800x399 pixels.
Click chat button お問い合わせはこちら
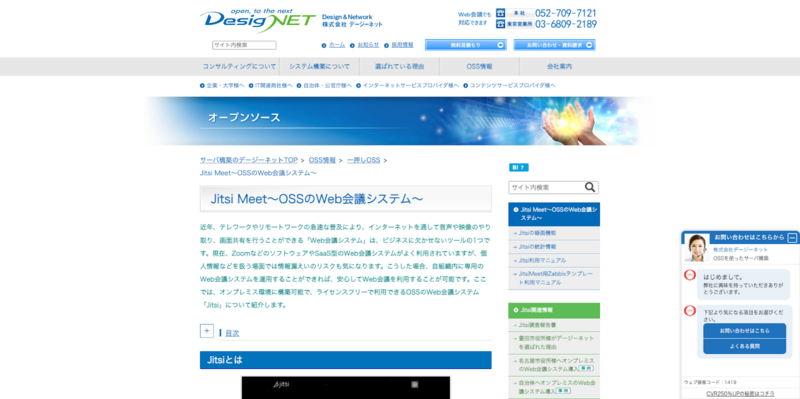744,331
